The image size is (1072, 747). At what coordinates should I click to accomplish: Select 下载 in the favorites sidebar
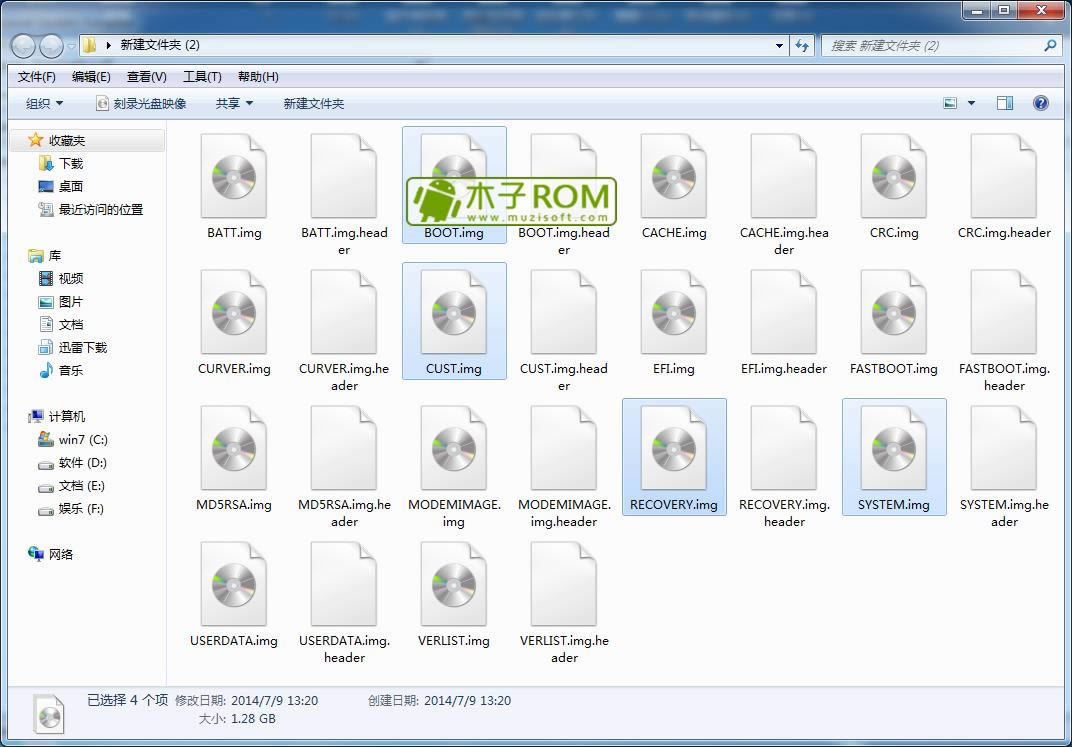[70, 163]
